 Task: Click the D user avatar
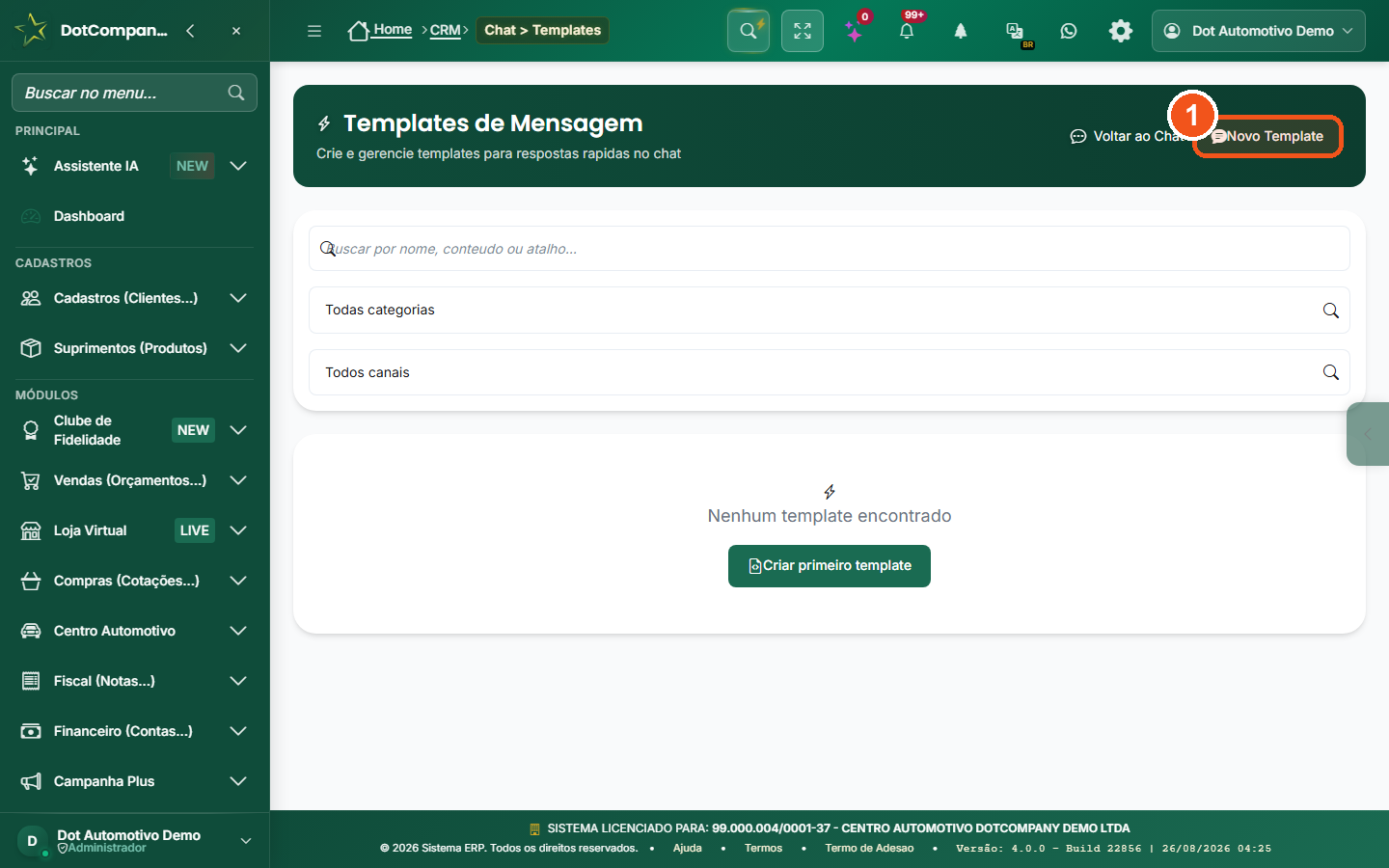32,841
